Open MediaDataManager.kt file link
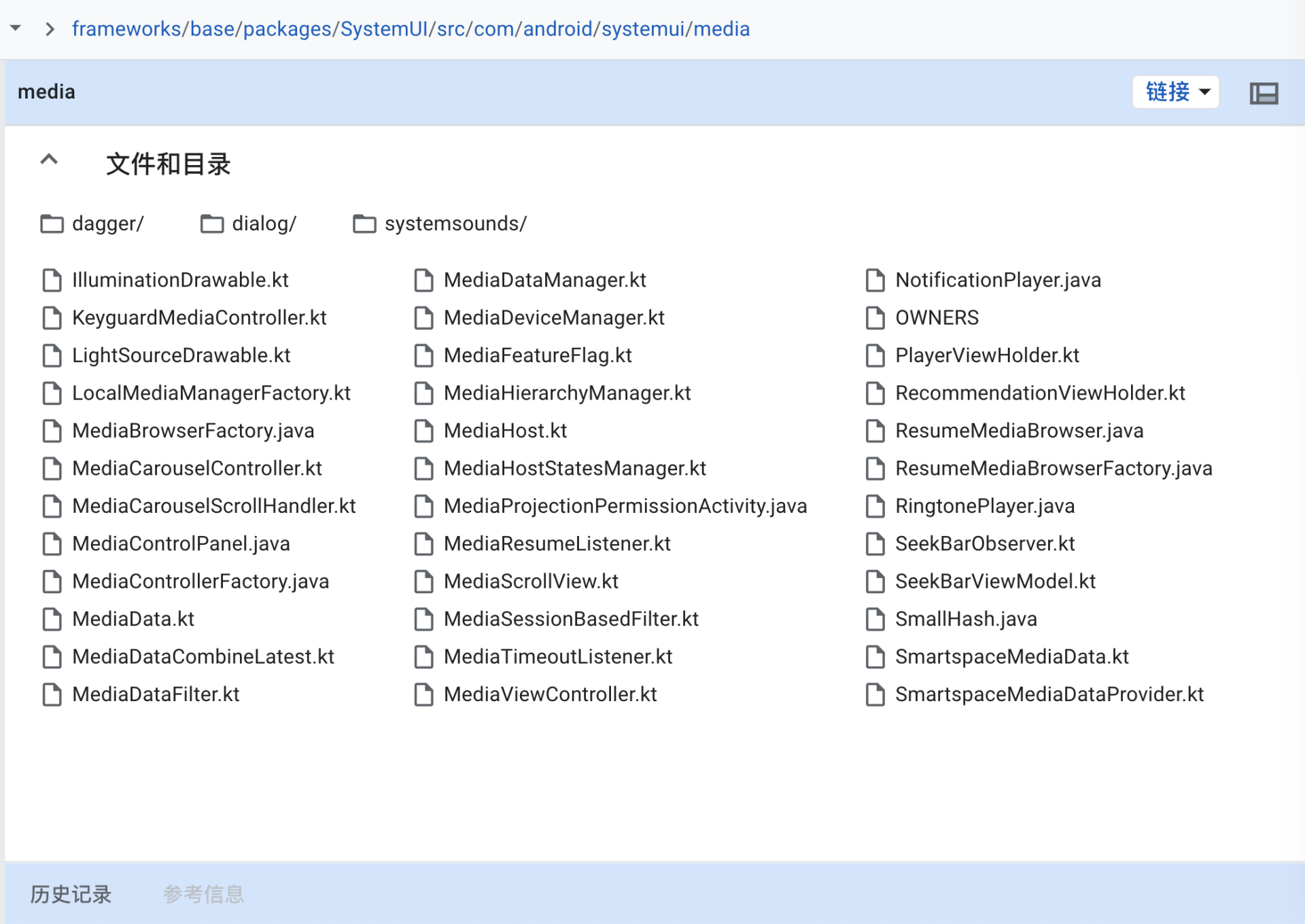This screenshot has width=1305, height=924. [544, 280]
